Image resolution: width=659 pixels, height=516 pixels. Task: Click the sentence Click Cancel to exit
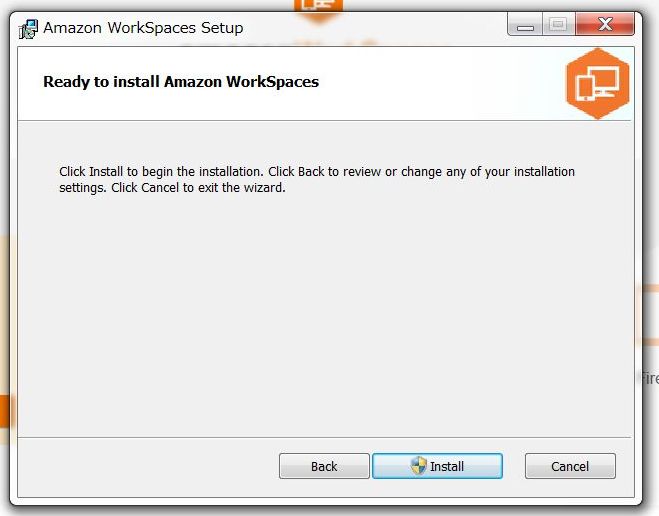point(198,187)
